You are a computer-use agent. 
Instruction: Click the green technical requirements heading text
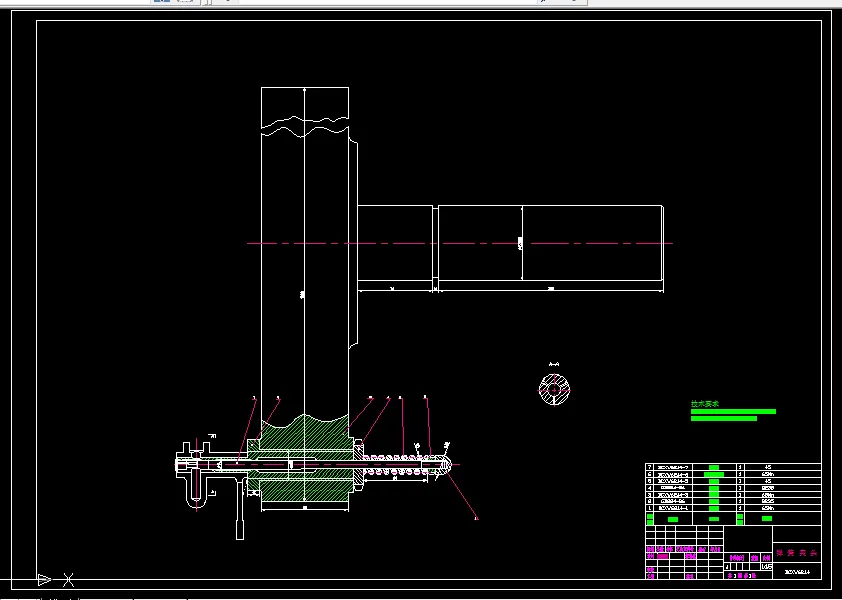705,403
